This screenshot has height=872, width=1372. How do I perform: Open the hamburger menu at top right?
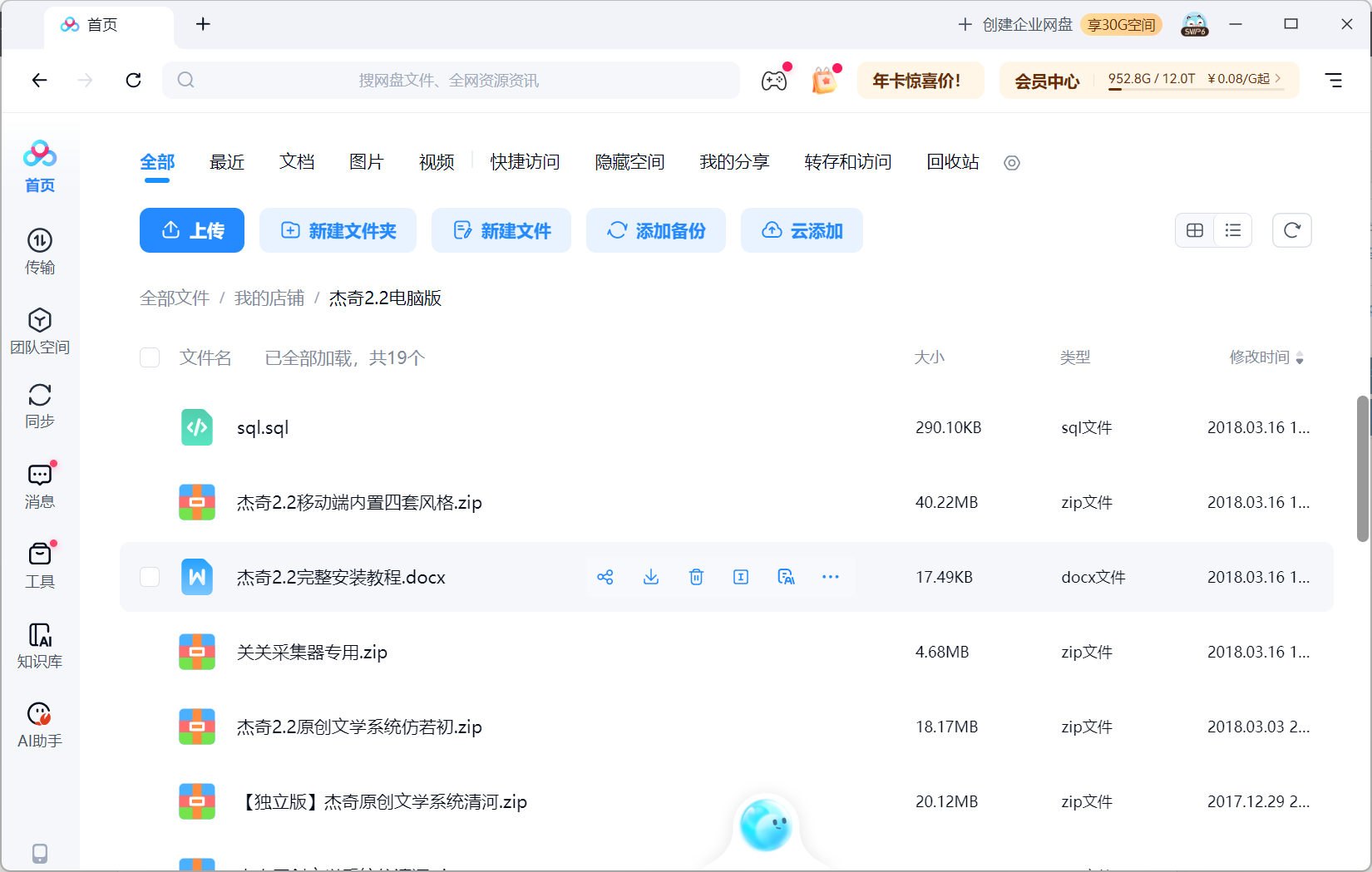pyautogui.click(x=1334, y=80)
